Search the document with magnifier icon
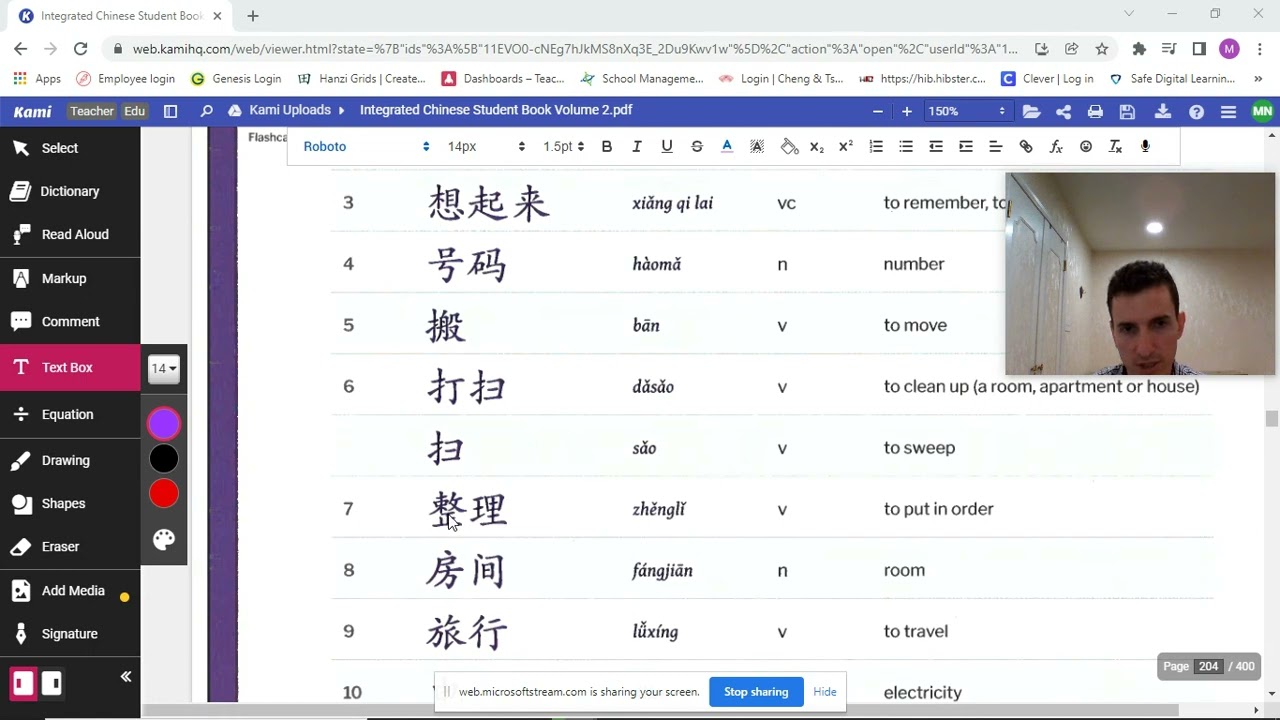1280x720 pixels. 206,111
